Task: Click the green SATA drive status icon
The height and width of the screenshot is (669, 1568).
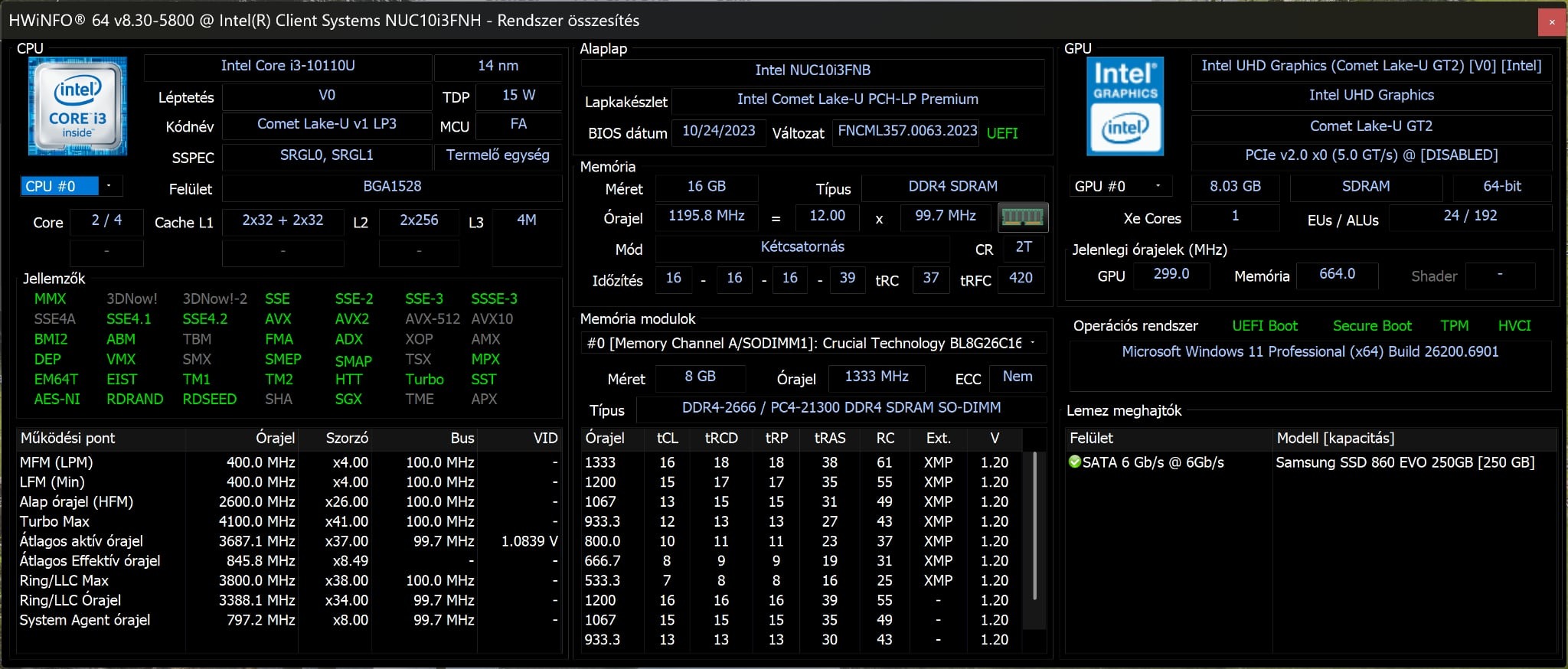Action: tap(1074, 462)
